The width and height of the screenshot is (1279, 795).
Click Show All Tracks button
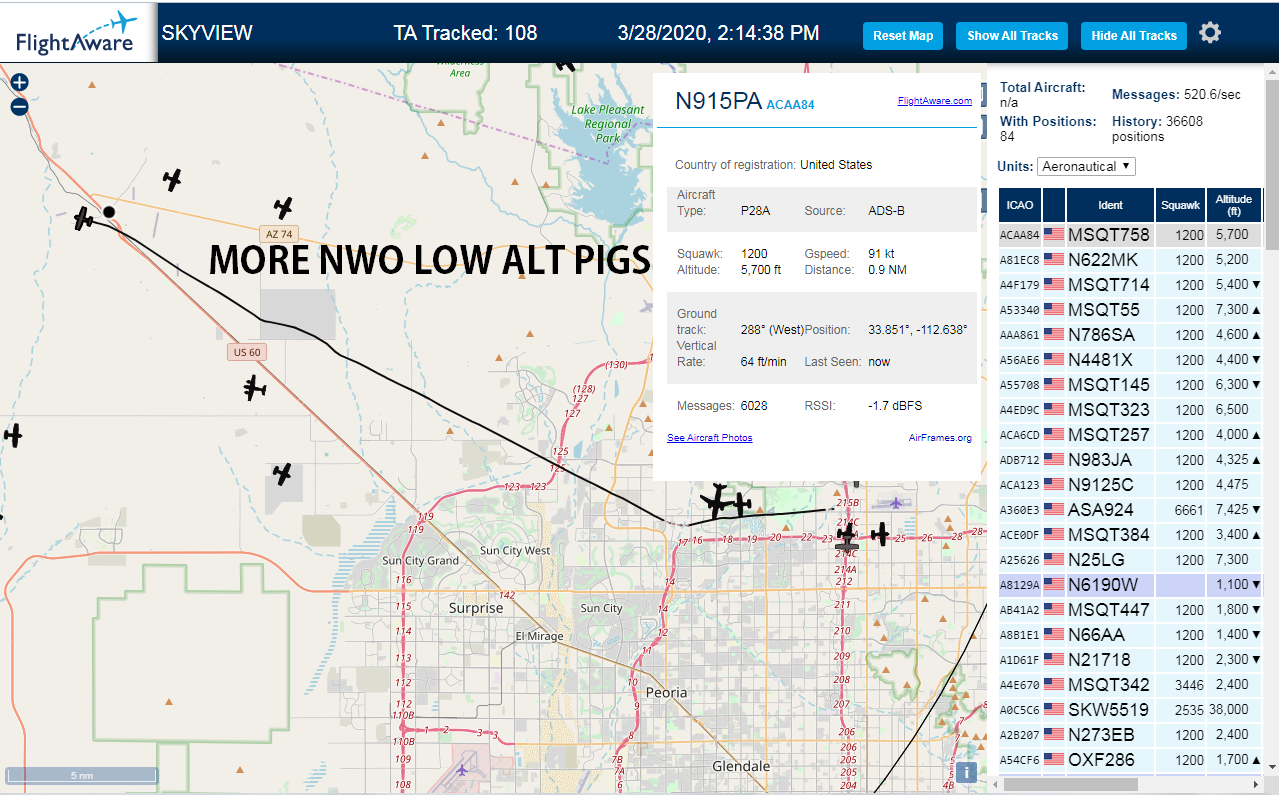click(x=1012, y=36)
